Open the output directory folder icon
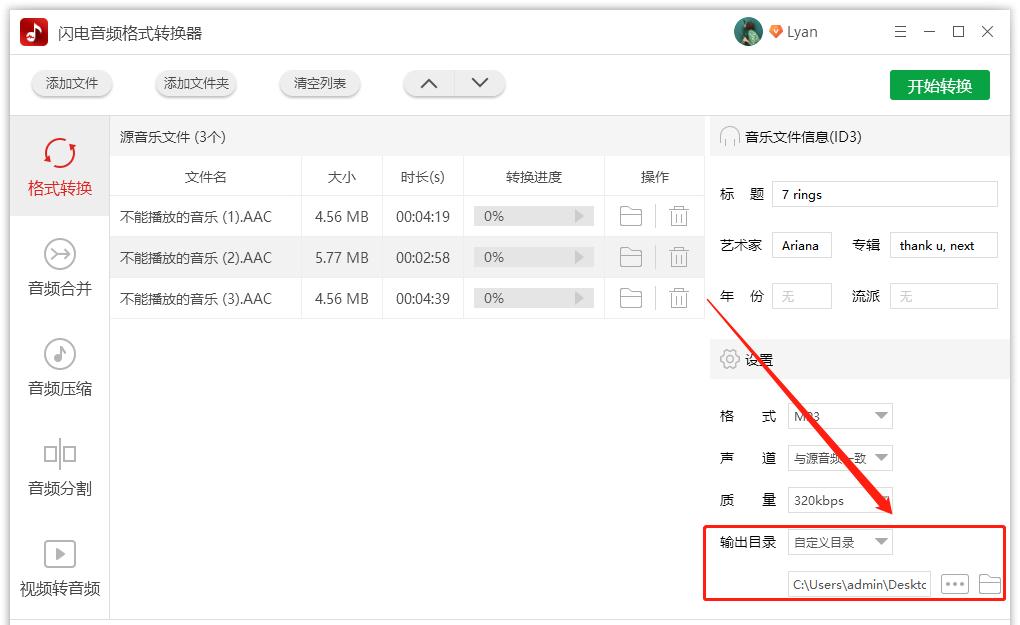Image resolution: width=1020 pixels, height=625 pixels. pyautogui.click(x=990, y=583)
